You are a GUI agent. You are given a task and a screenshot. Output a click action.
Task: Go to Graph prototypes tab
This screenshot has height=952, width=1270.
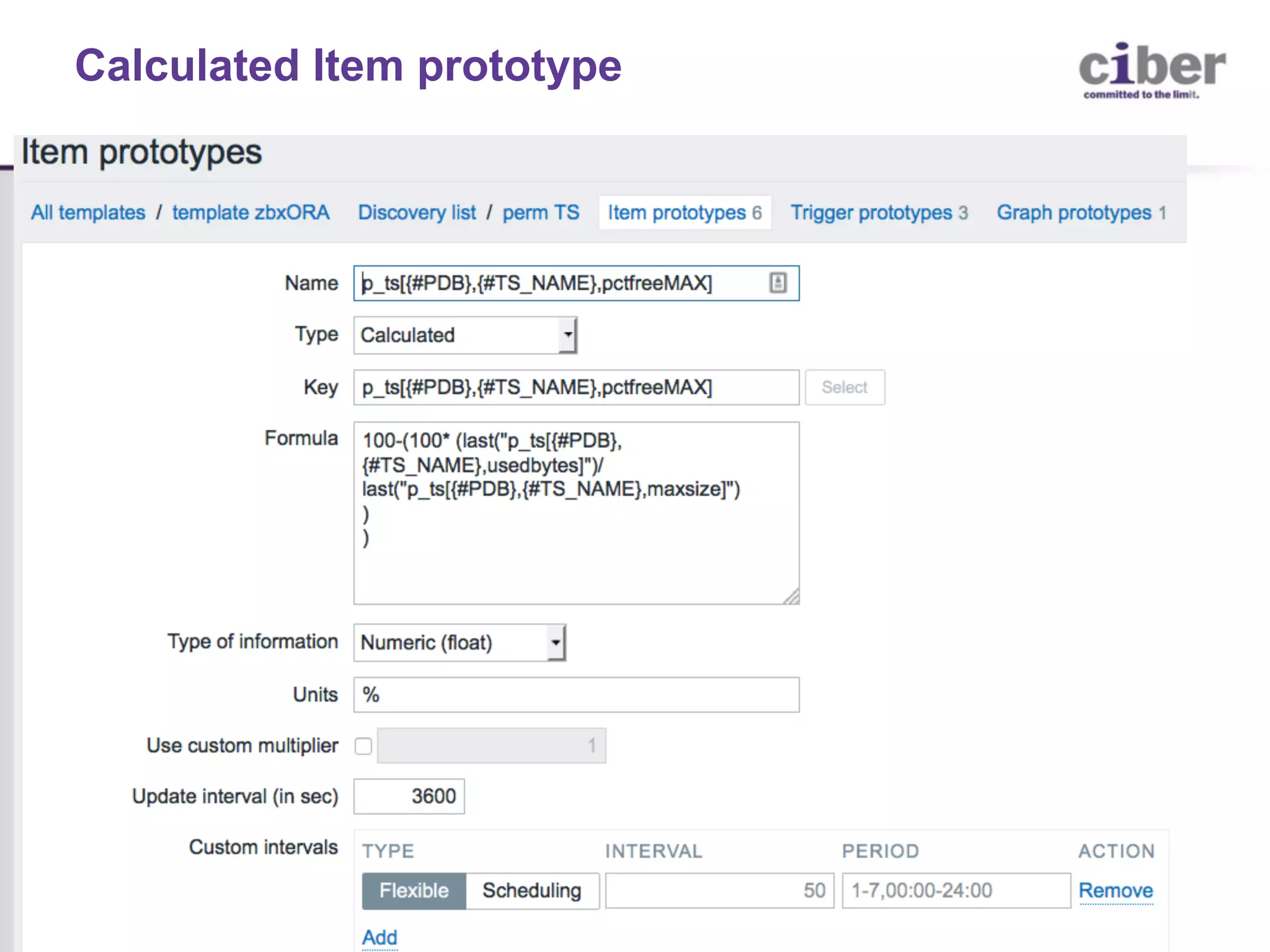pos(1081,213)
